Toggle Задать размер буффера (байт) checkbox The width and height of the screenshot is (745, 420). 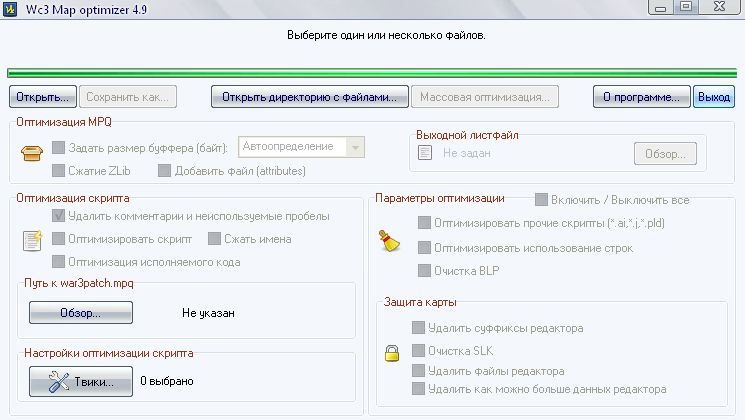coord(58,147)
